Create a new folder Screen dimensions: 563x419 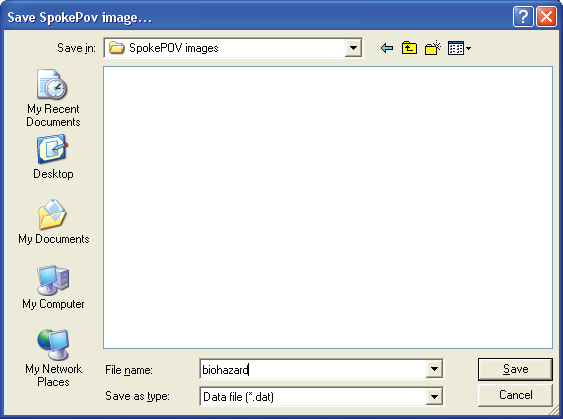(433, 48)
